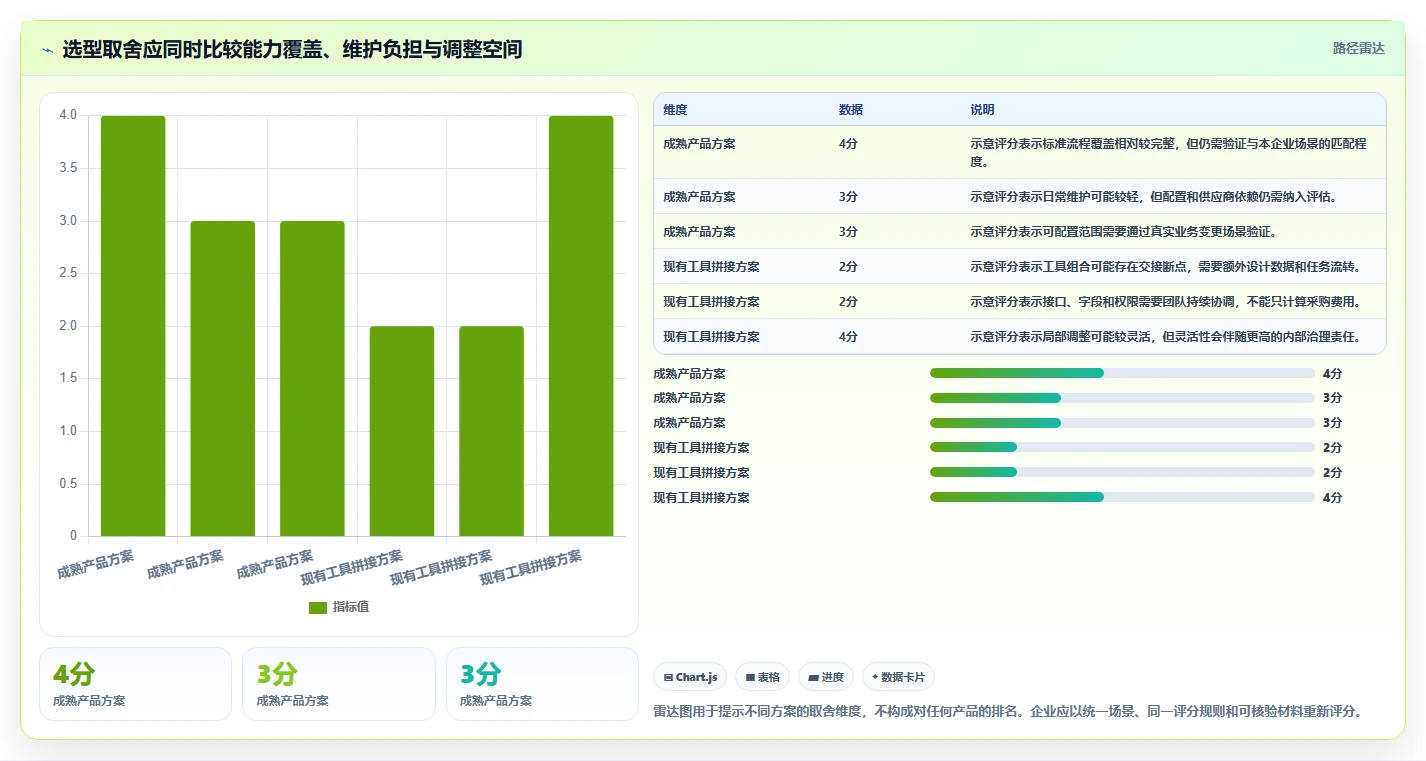Click the 4分 cell in the 标准流程覆盖 row

point(848,144)
